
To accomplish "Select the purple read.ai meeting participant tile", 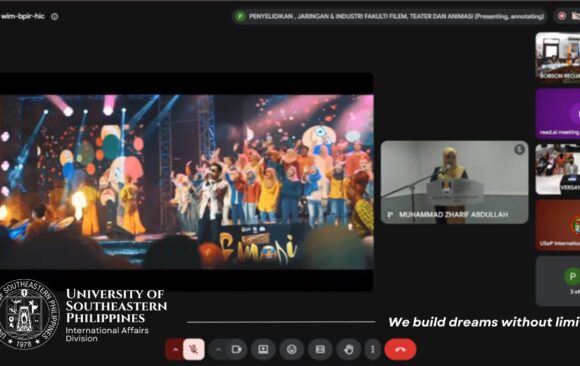I will point(558,113).
